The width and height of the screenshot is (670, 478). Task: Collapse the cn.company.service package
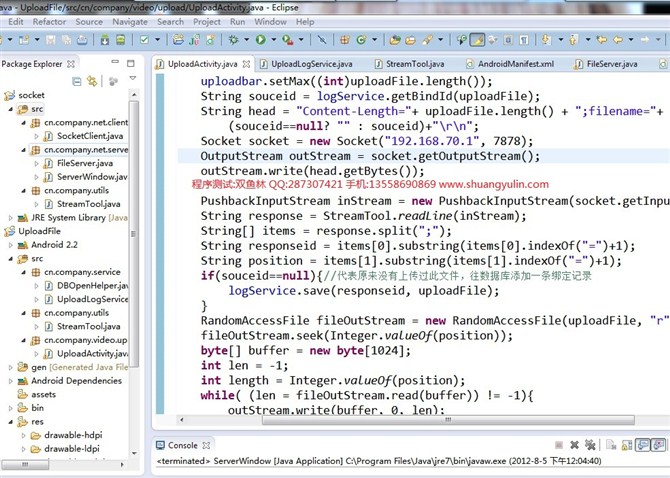[24, 272]
